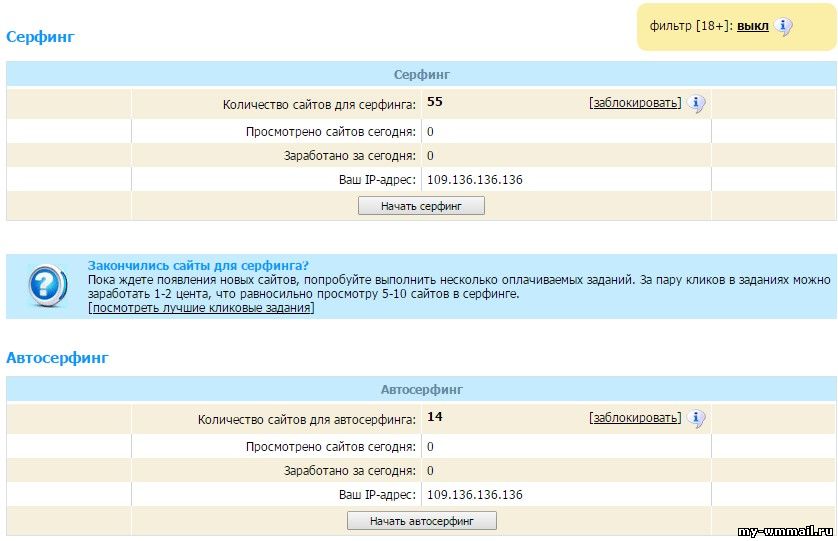Click the blue question mark help icon
Screen dimensions: 838x541
click(48, 285)
